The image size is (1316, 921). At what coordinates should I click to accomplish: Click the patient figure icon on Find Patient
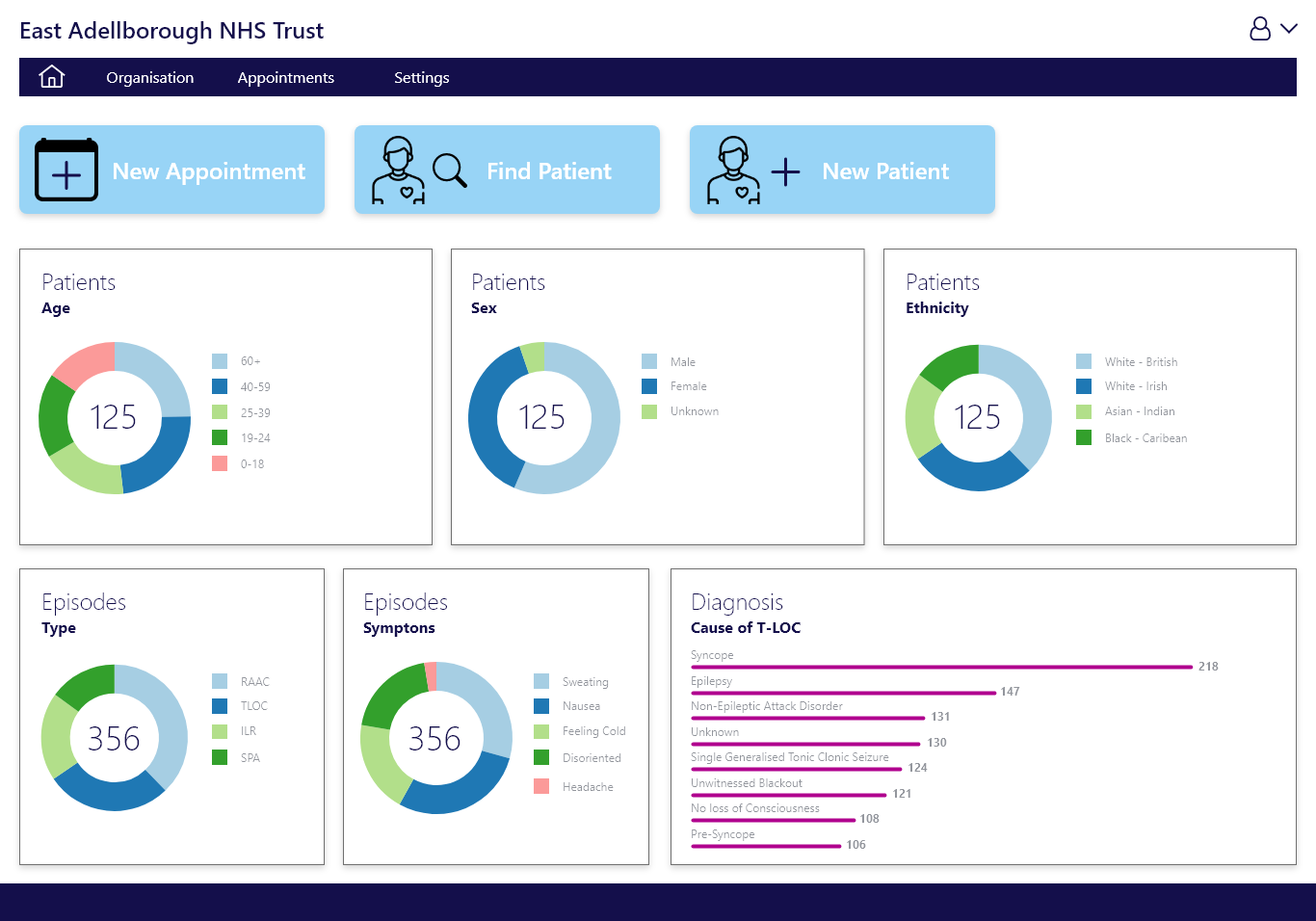click(x=398, y=171)
